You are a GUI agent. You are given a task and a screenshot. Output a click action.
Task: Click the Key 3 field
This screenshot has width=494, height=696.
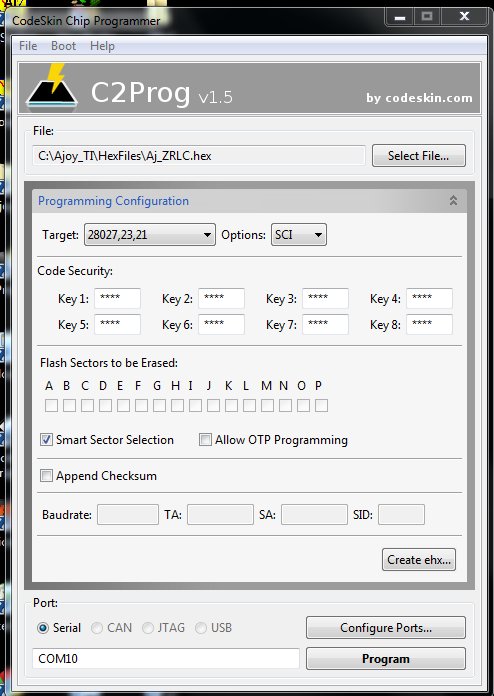[325, 298]
